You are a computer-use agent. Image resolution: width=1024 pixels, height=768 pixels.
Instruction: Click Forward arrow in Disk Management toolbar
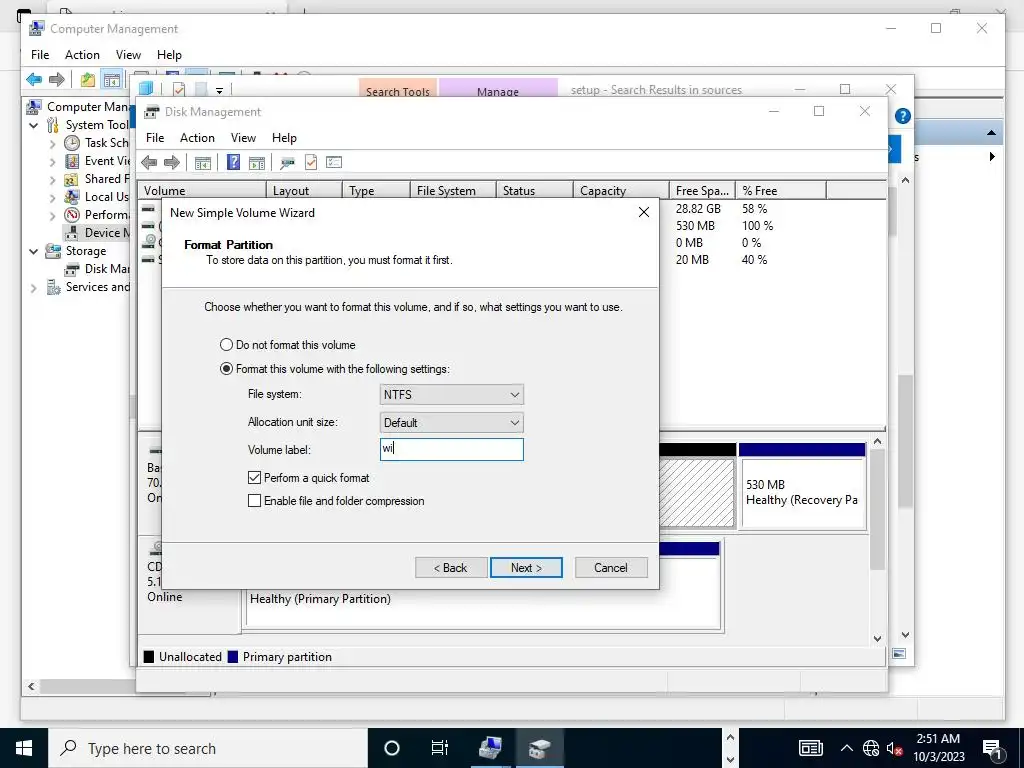(x=172, y=162)
